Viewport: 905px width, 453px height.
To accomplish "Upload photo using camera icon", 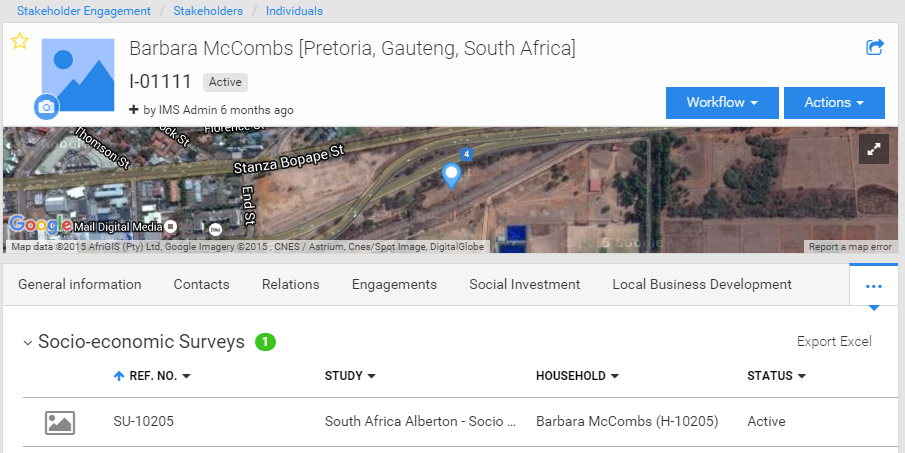I will click(46, 107).
